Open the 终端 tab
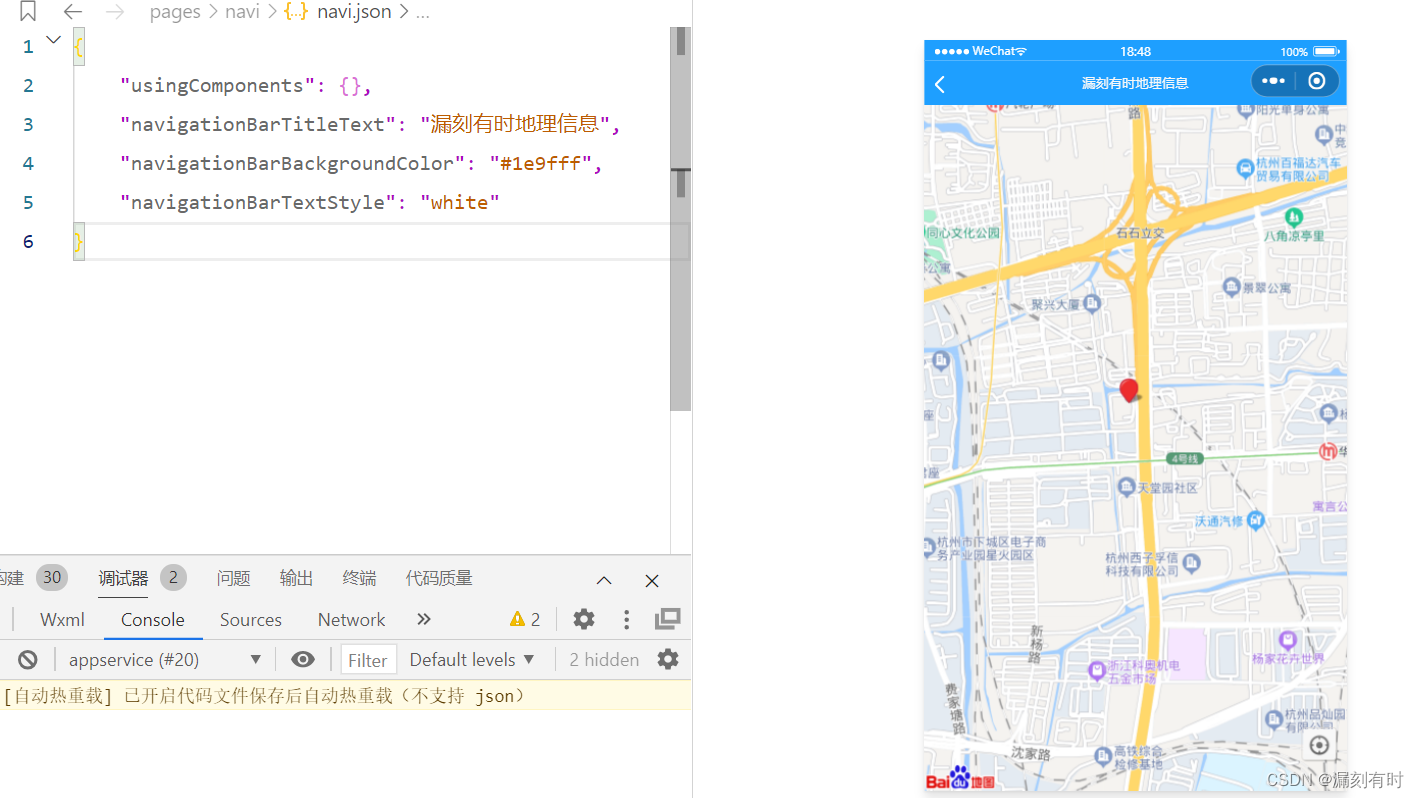Image resolution: width=1419 pixels, height=798 pixels. 360,578
